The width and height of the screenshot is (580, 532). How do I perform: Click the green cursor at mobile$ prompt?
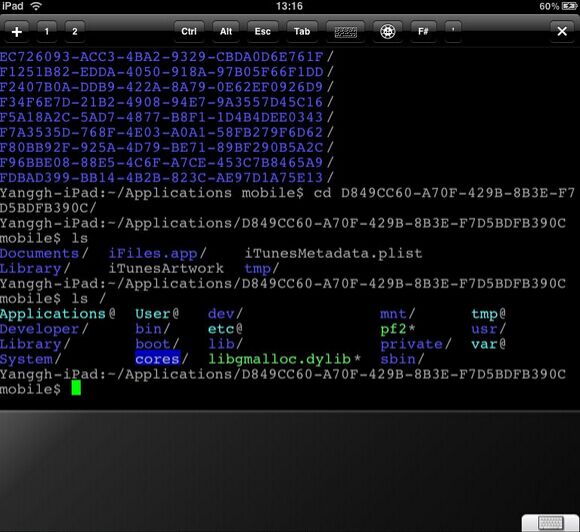coord(76,388)
